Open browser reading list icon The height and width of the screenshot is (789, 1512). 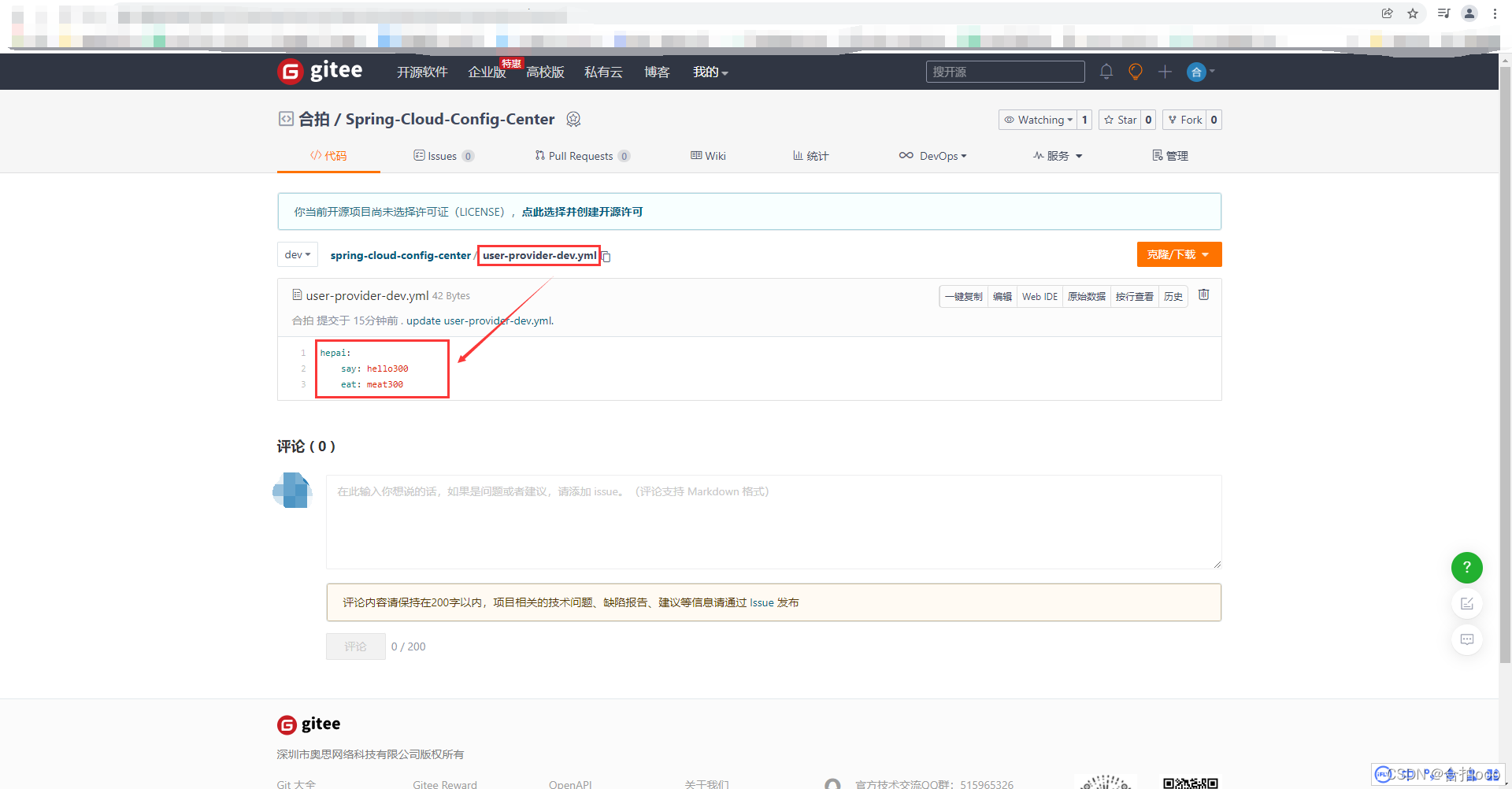coord(1443,13)
